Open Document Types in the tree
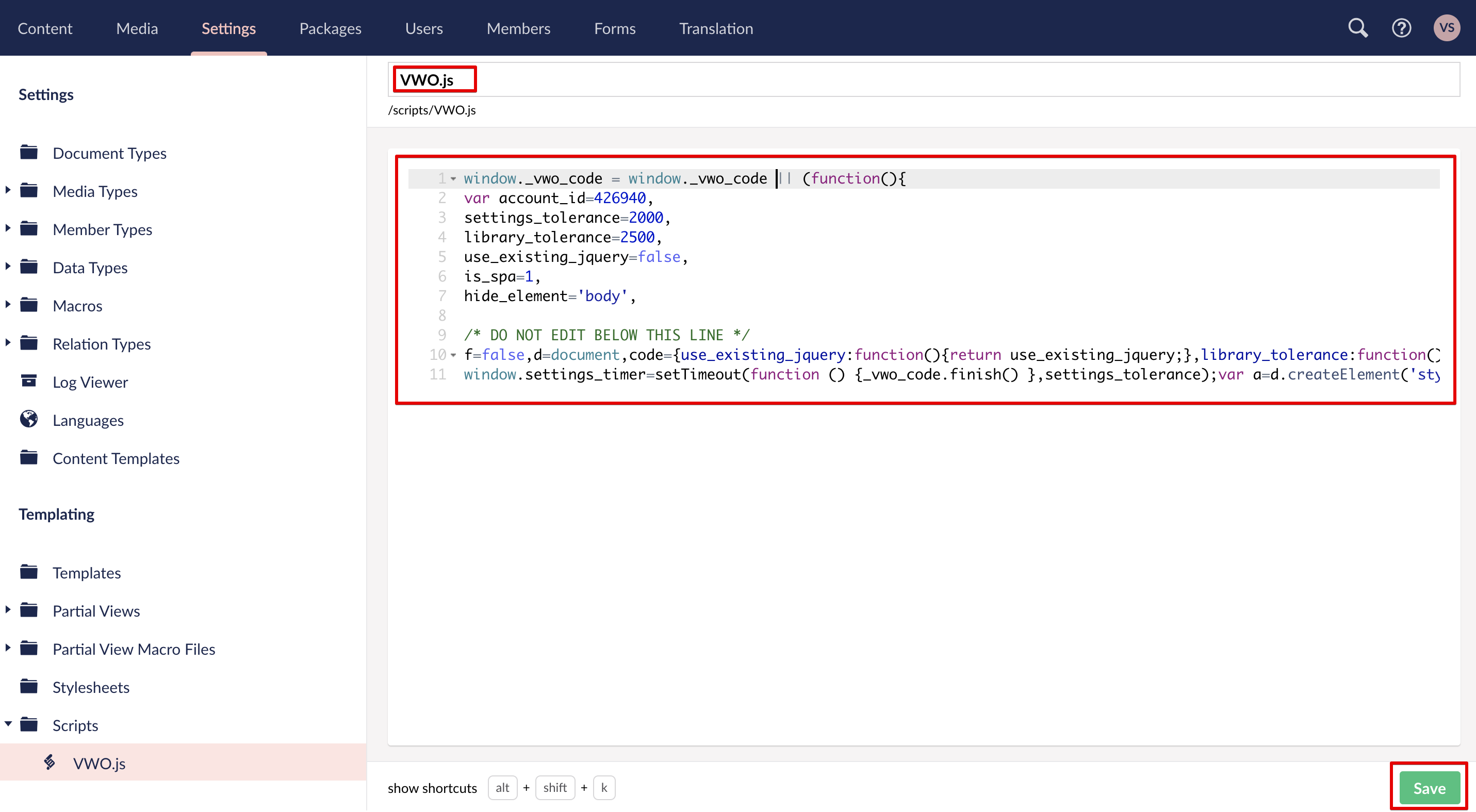Screen dimensions: 1476x812 109,153
